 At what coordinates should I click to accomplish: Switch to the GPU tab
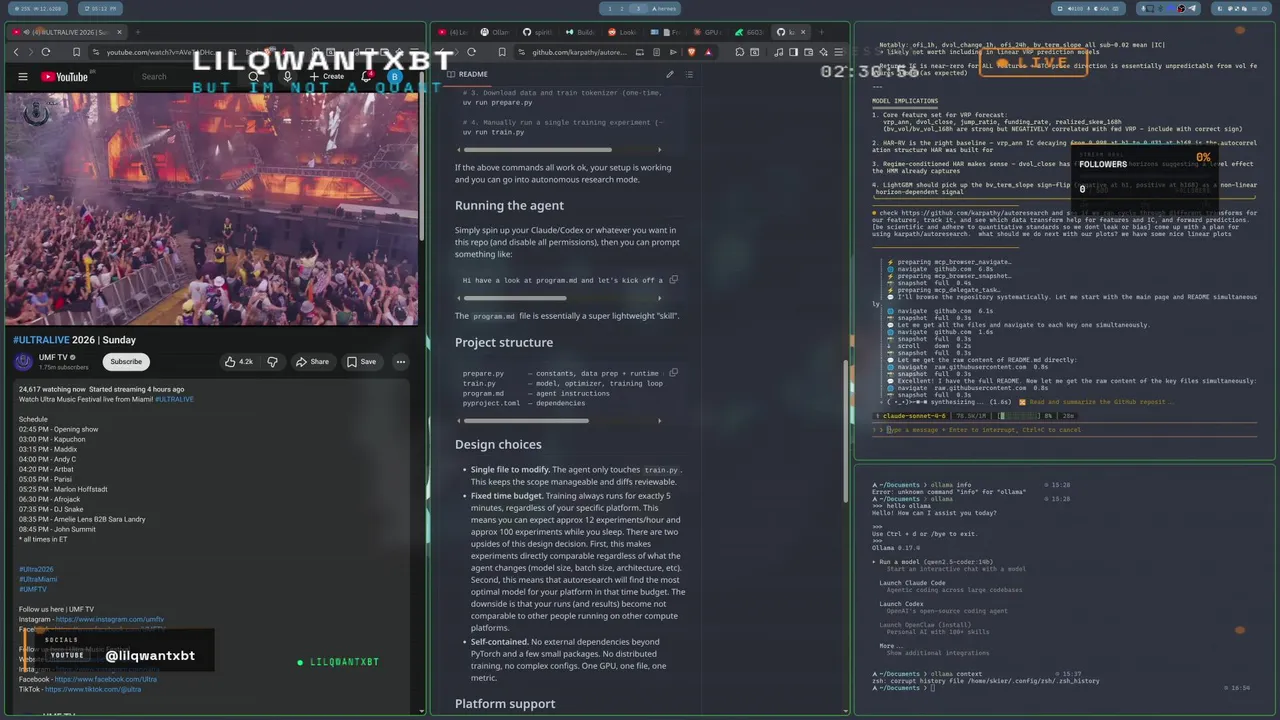pos(707,32)
